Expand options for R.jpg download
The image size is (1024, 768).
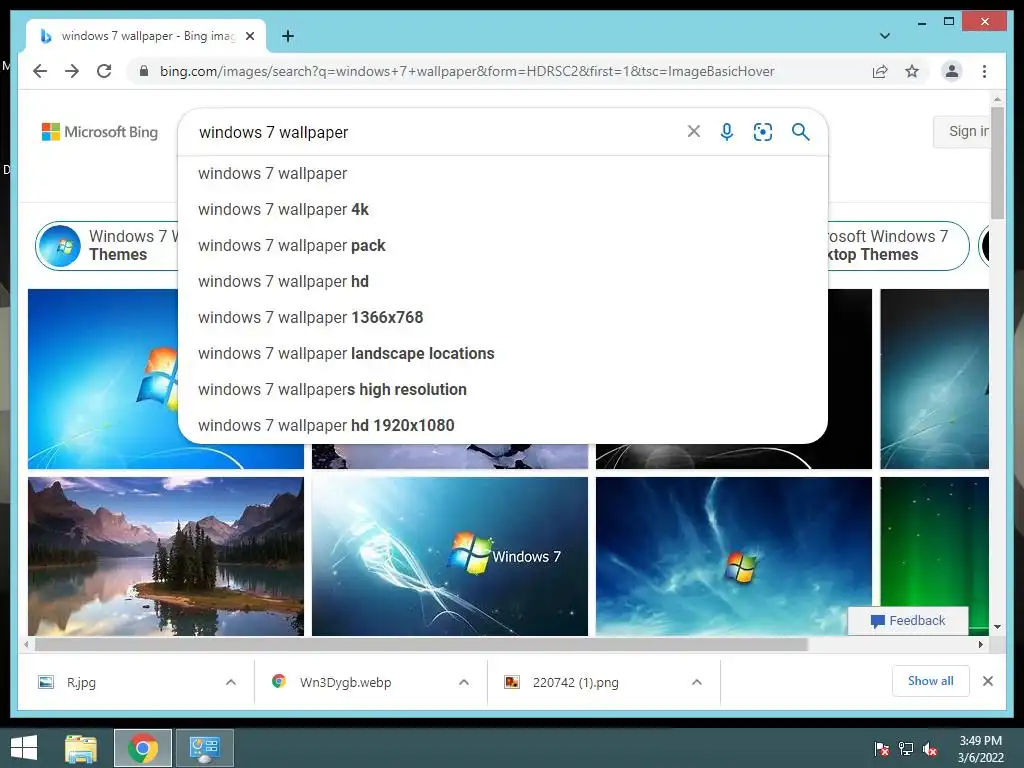click(231, 682)
